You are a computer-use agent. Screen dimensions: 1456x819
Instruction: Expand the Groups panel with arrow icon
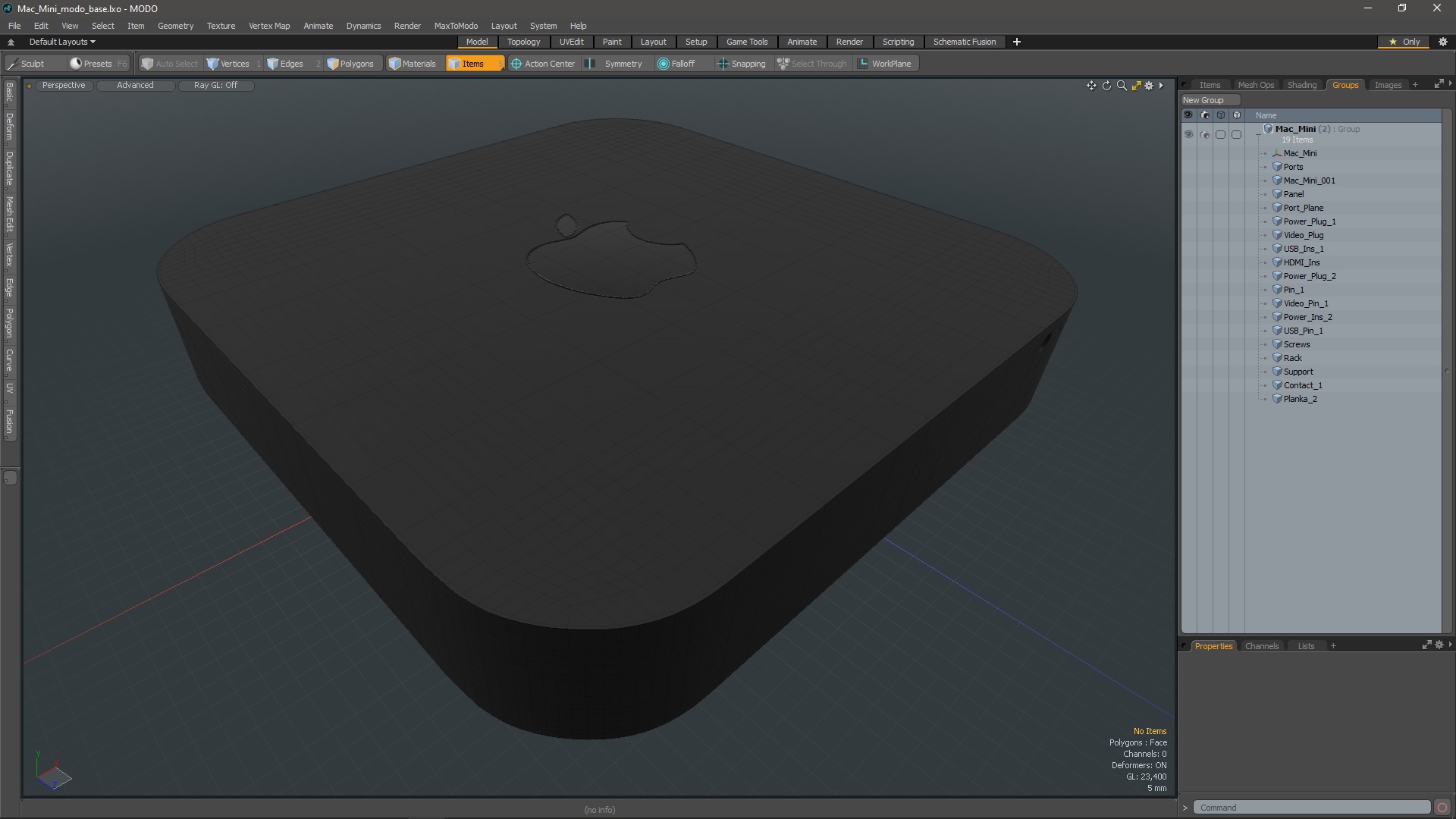(1439, 84)
